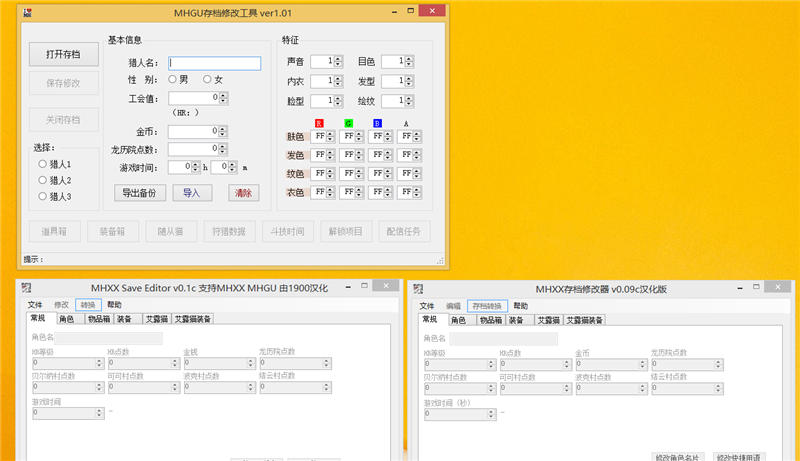Screen dimensions: 800x461
Task: Open 帮助 menu in MHXX Save Editor v0.1c
Action: pos(114,304)
